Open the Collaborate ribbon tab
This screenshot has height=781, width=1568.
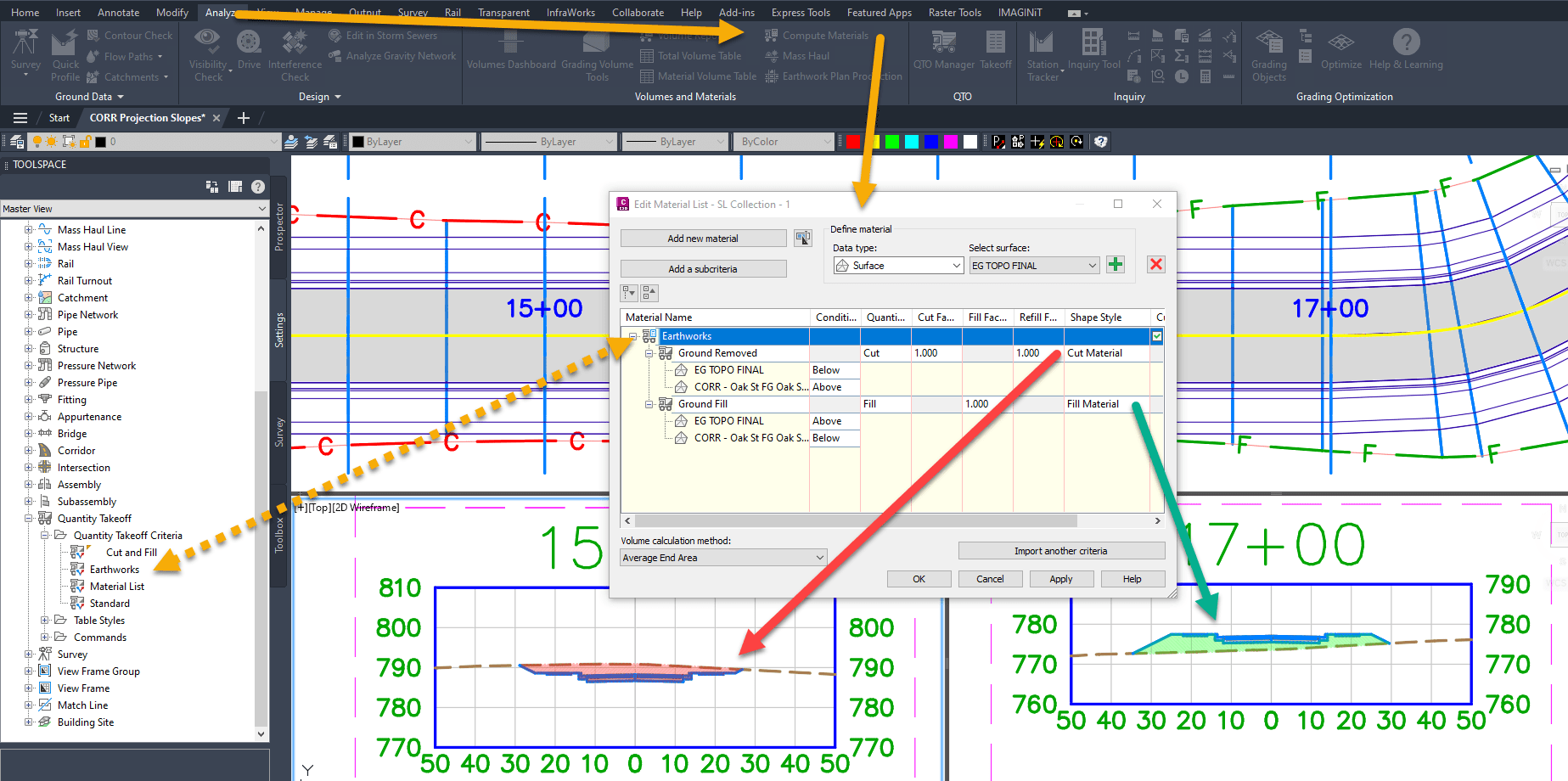pos(638,12)
